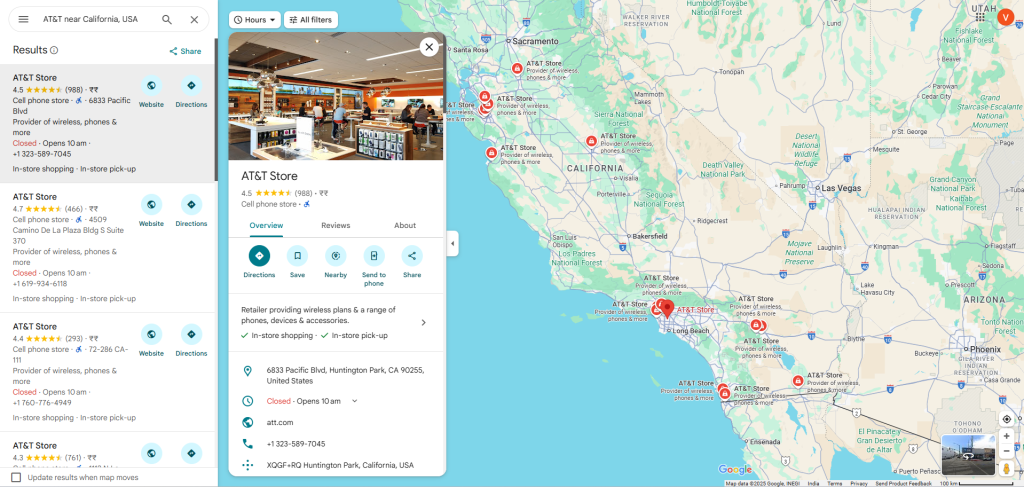
Task: Toggle Update results when map moves checkbox
Action: click(16, 477)
